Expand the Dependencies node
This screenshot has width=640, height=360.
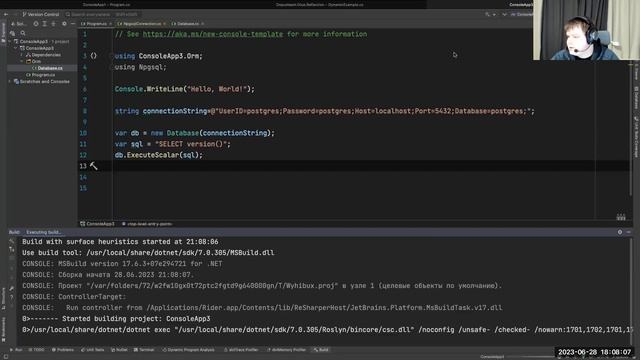click(x=22, y=55)
